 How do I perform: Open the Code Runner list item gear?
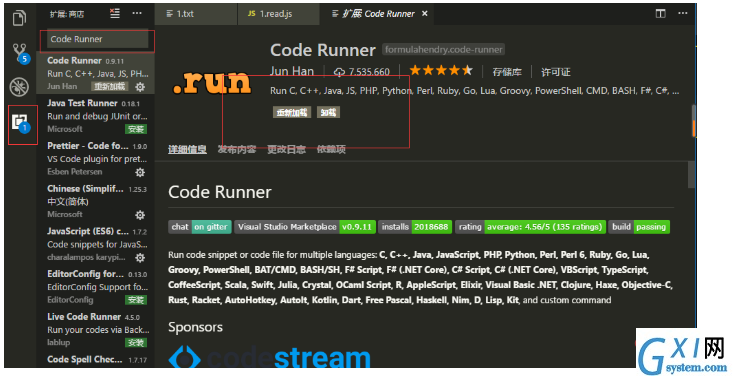click(140, 87)
